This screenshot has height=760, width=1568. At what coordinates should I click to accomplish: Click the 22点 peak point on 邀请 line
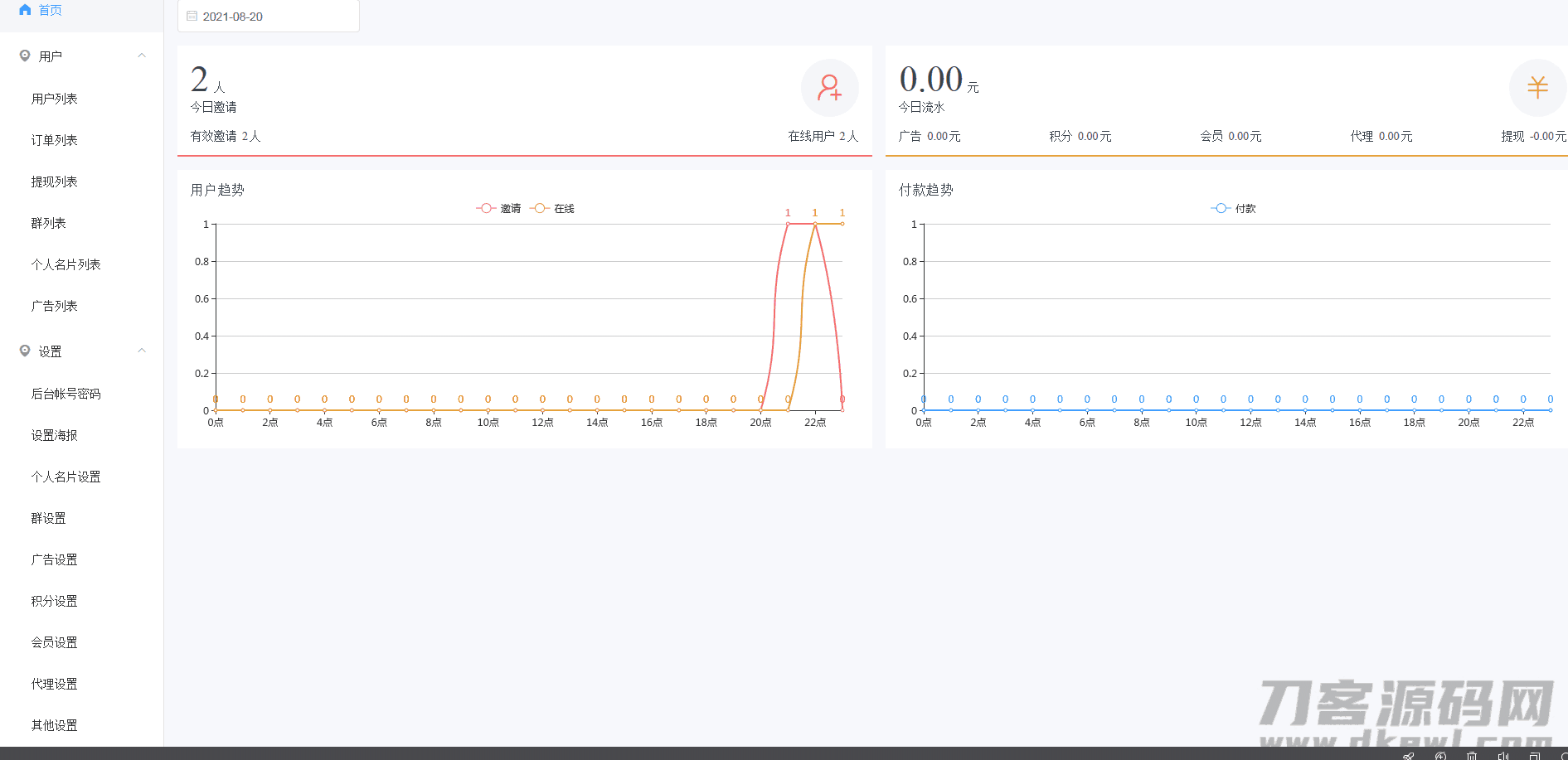click(x=815, y=224)
